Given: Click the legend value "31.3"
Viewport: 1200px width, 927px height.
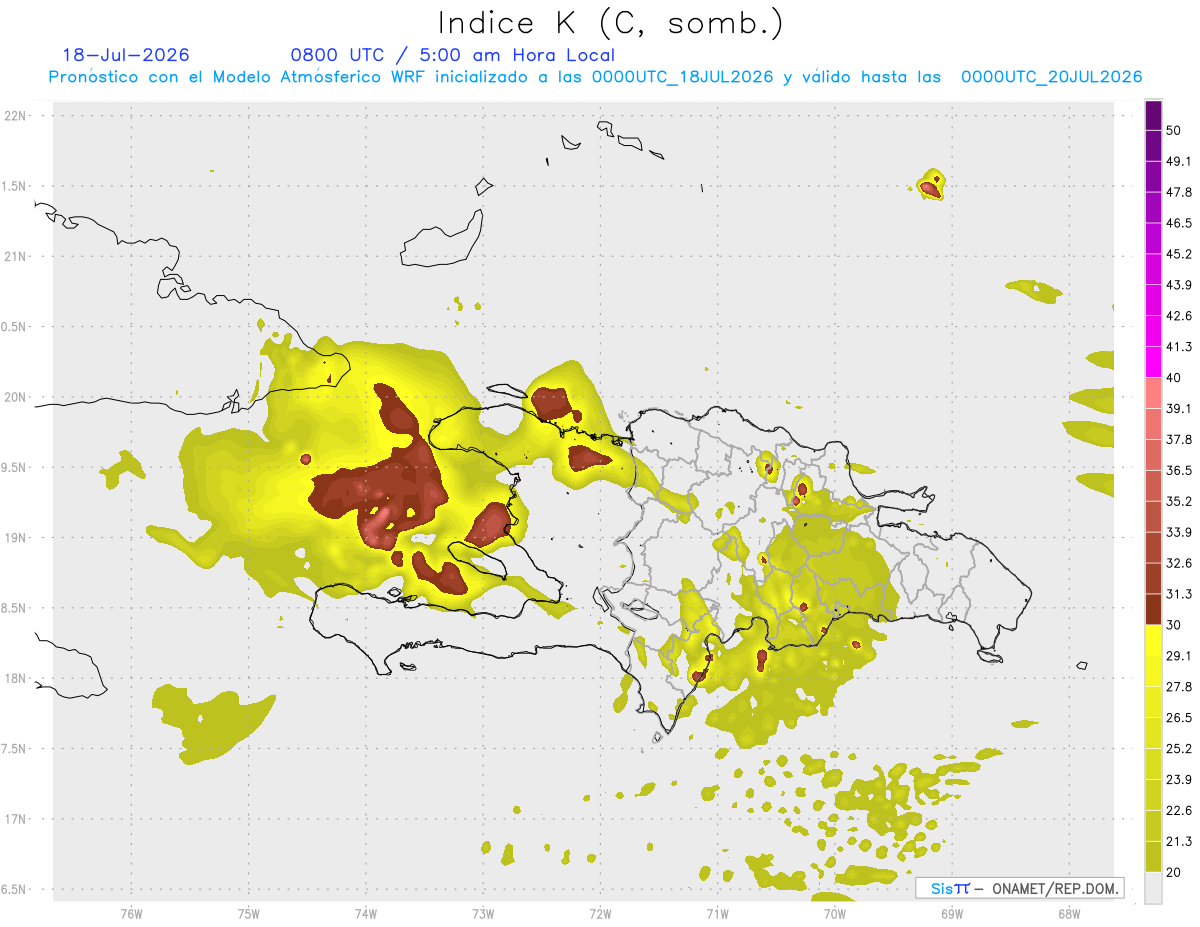Looking at the screenshot, I should (x=1179, y=594).
